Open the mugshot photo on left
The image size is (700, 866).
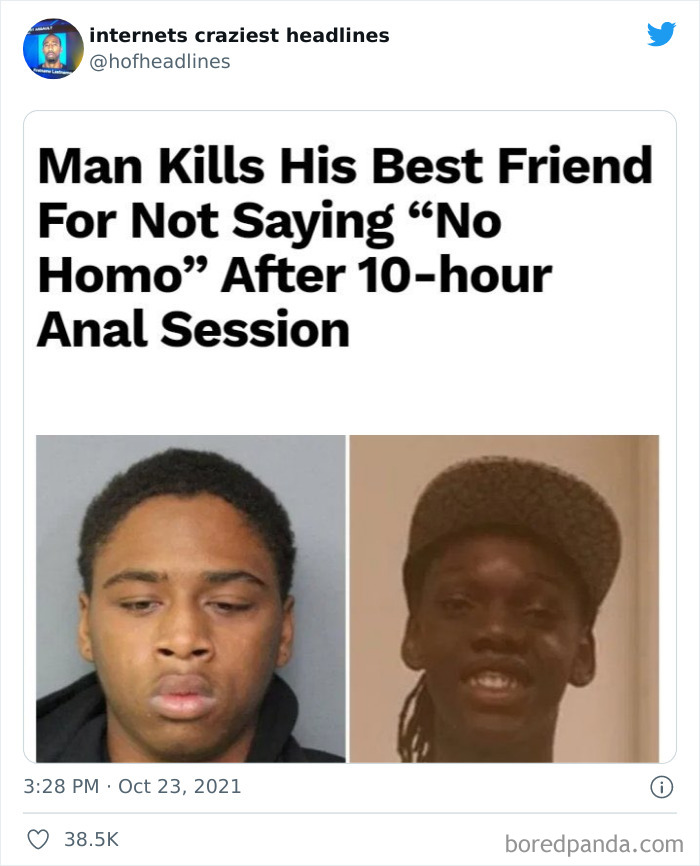(x=191, y=599)
